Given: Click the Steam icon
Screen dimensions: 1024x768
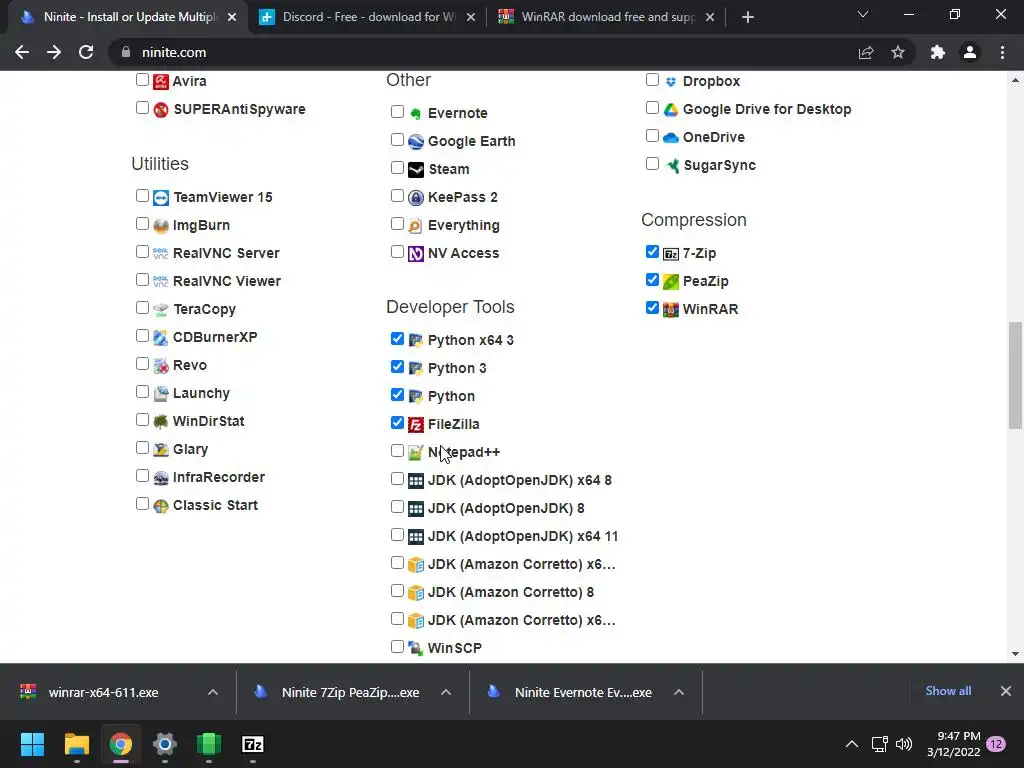Looking at the screenshot, I should [416, 170].
